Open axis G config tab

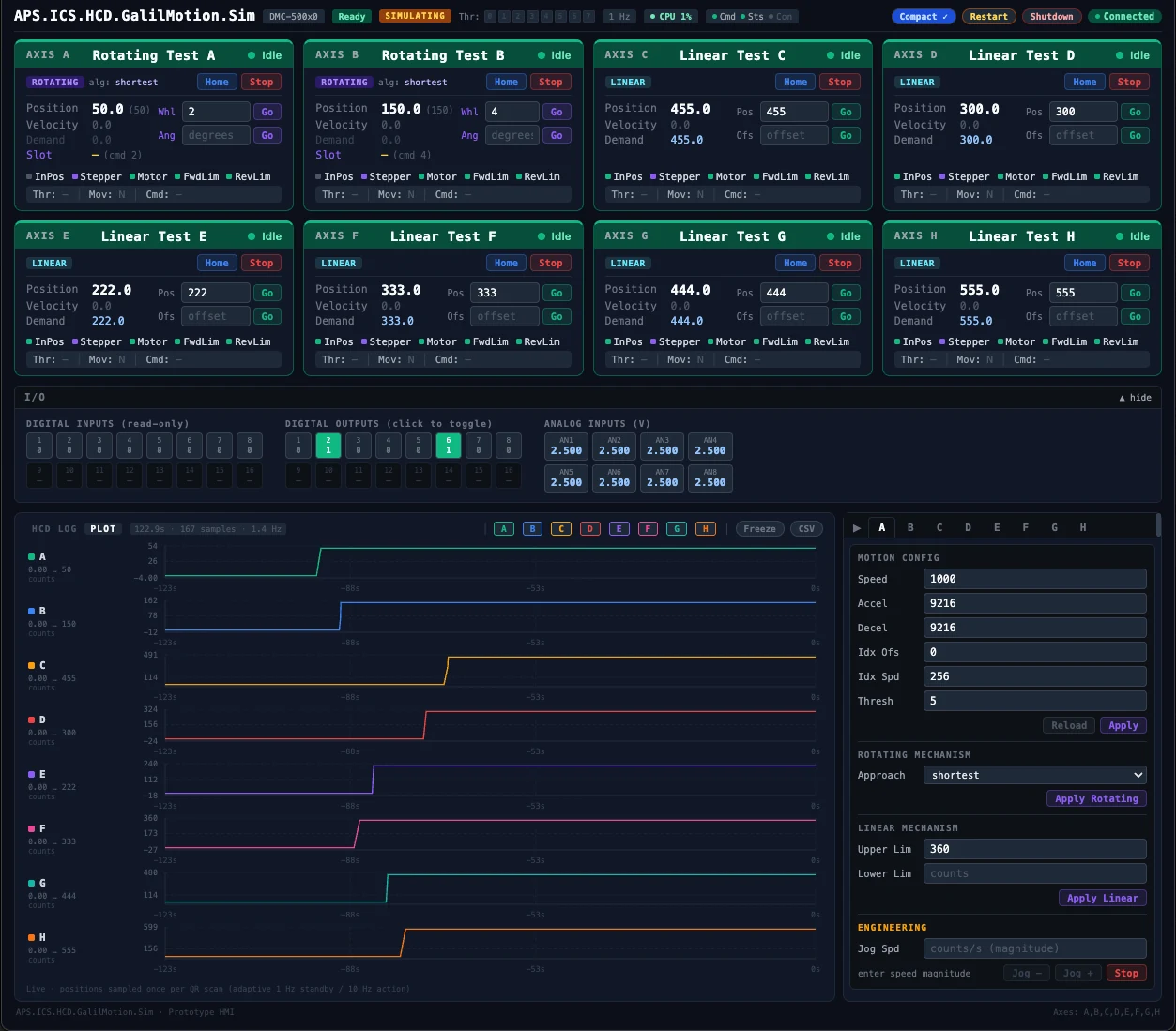point(1054,528)
